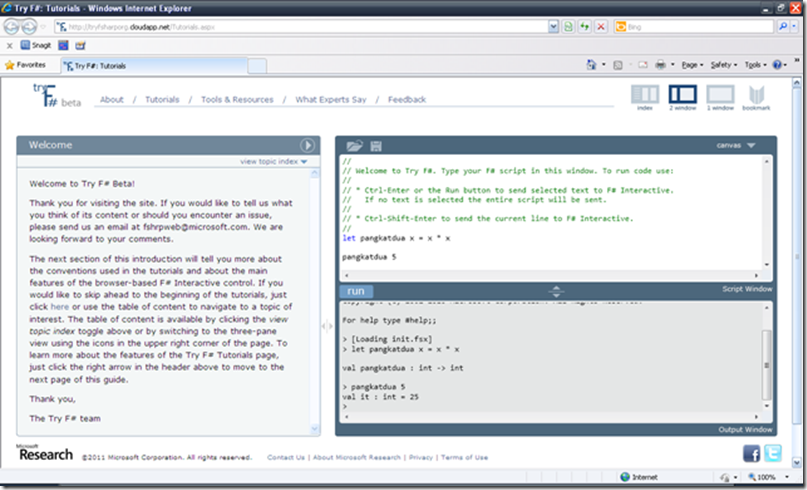The image size is (807, 490).
Task: Click Microsoft Research logo
Action: (x=44, y=453)
